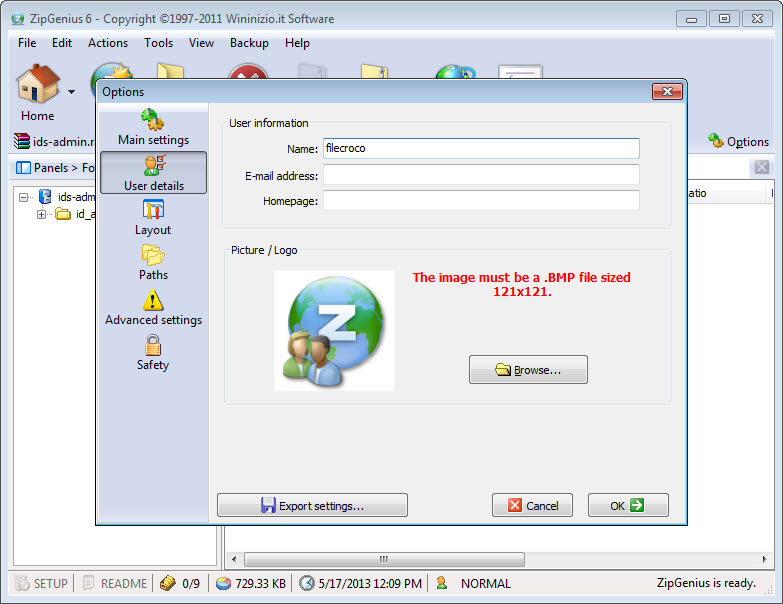Click the scrollbar right arrow
Viewport: 783px width, 604px height.
point(765,559)
